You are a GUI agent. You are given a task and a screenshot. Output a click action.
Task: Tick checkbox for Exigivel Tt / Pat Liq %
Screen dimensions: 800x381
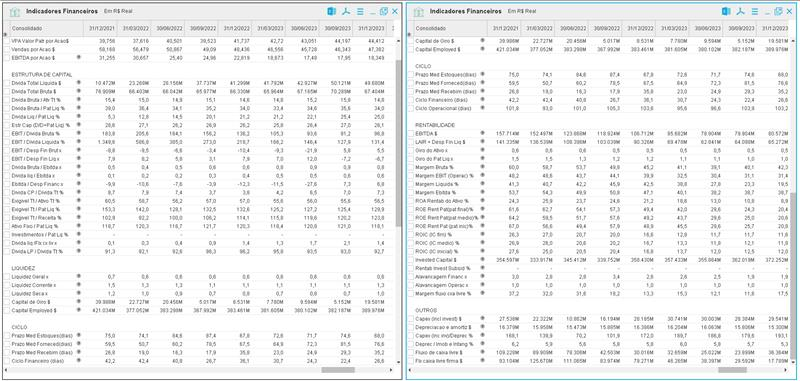pos(7,209)
